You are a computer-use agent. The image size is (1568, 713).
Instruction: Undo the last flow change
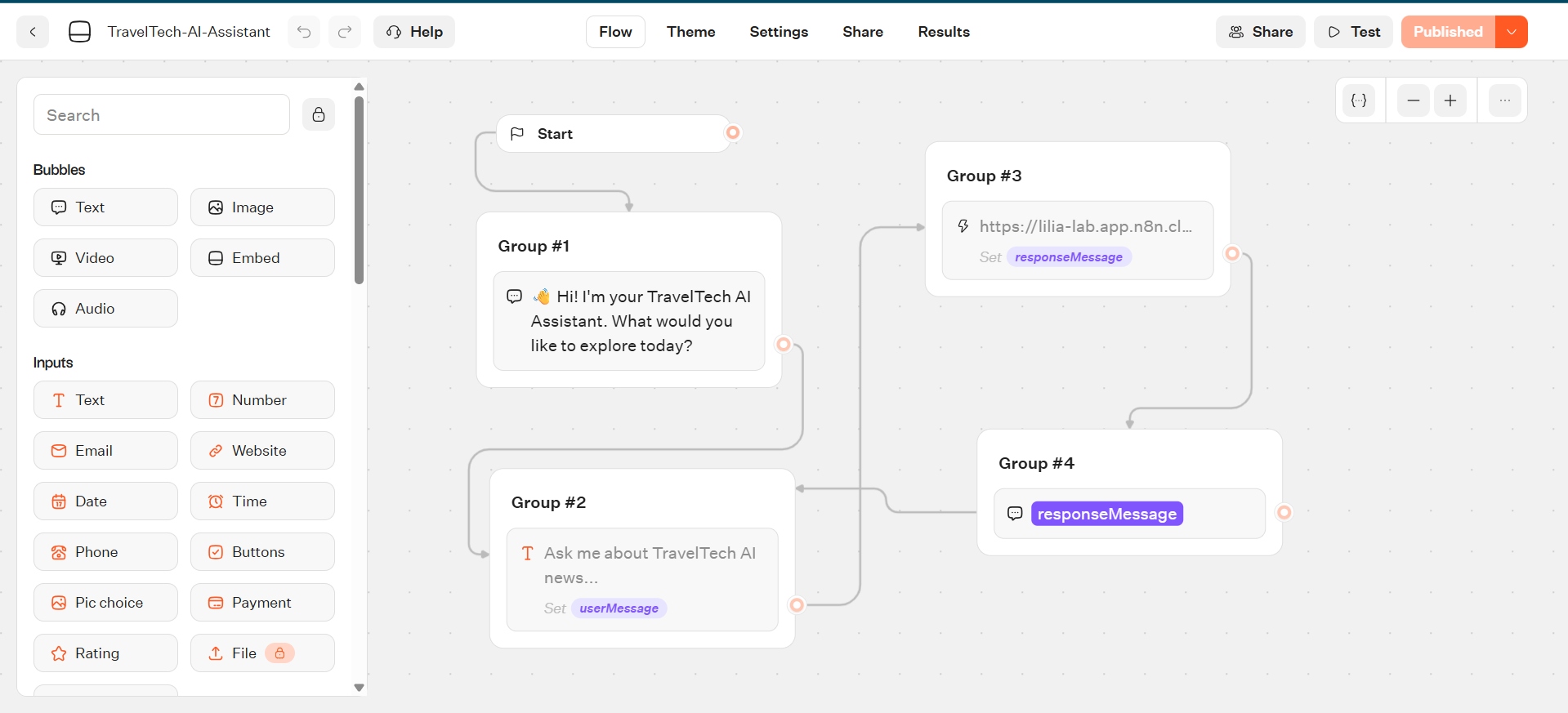[x=304, y=32]
